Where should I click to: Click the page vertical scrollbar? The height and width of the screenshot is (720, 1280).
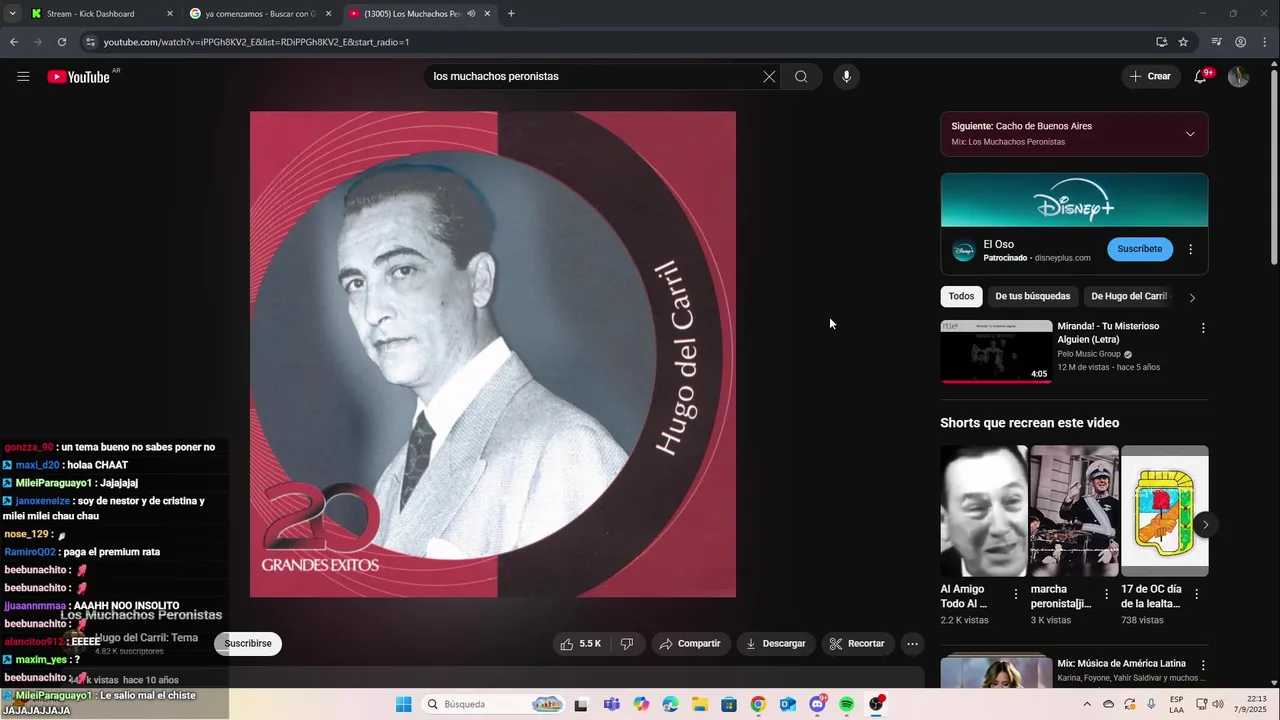point(1274,165)
